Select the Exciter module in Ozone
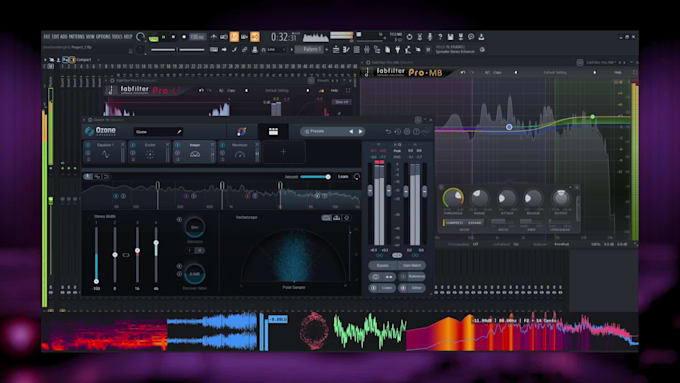 (150, 152)
